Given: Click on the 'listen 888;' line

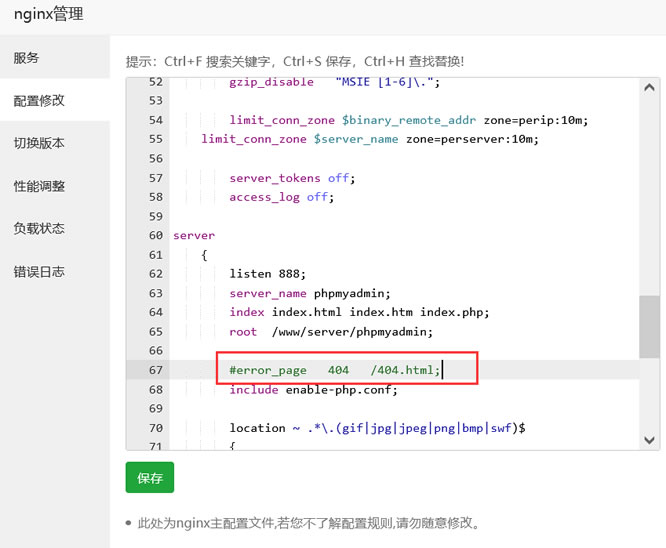Looking at the screenshot, I should tap(267, 274).
